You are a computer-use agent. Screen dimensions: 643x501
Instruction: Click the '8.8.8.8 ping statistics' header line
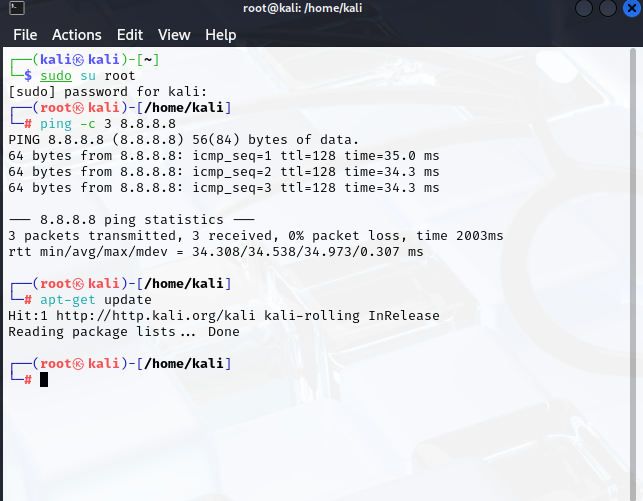click(132, 220)
